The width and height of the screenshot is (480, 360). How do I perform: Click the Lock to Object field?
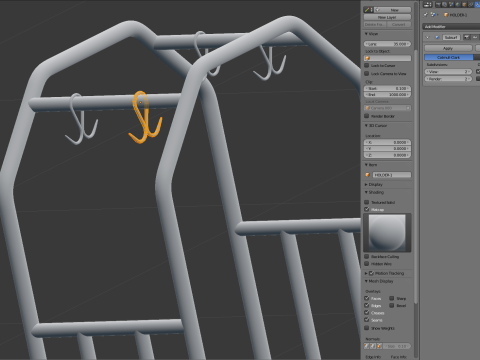387,58
